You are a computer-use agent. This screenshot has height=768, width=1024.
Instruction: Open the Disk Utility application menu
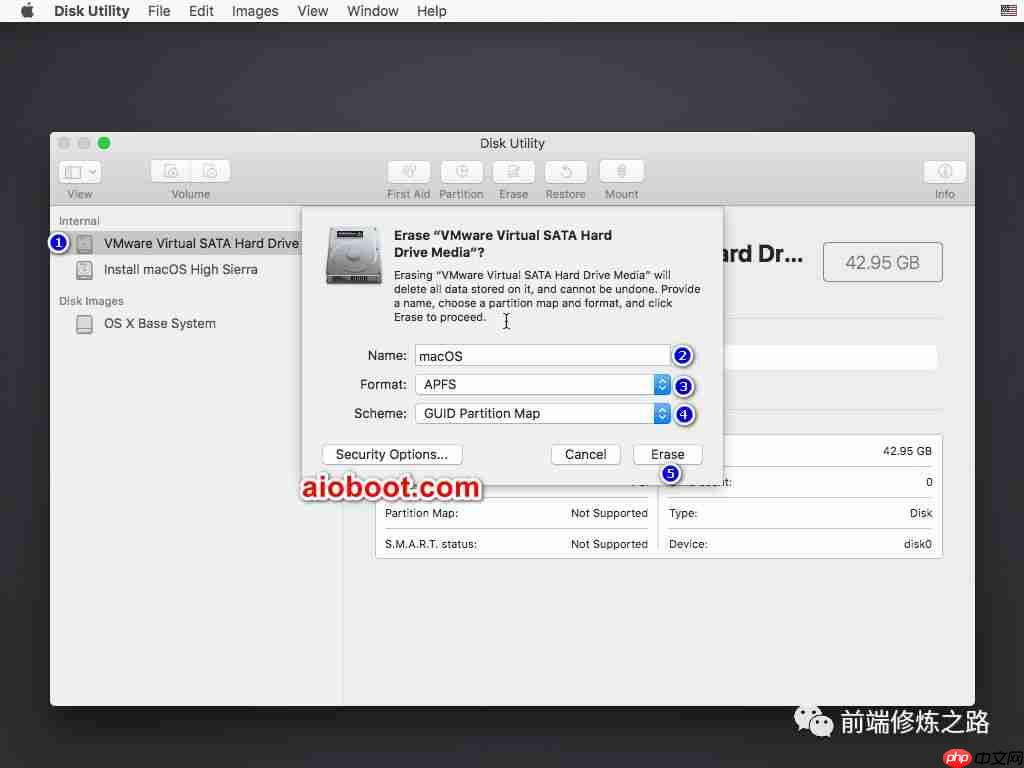point(91,11)
